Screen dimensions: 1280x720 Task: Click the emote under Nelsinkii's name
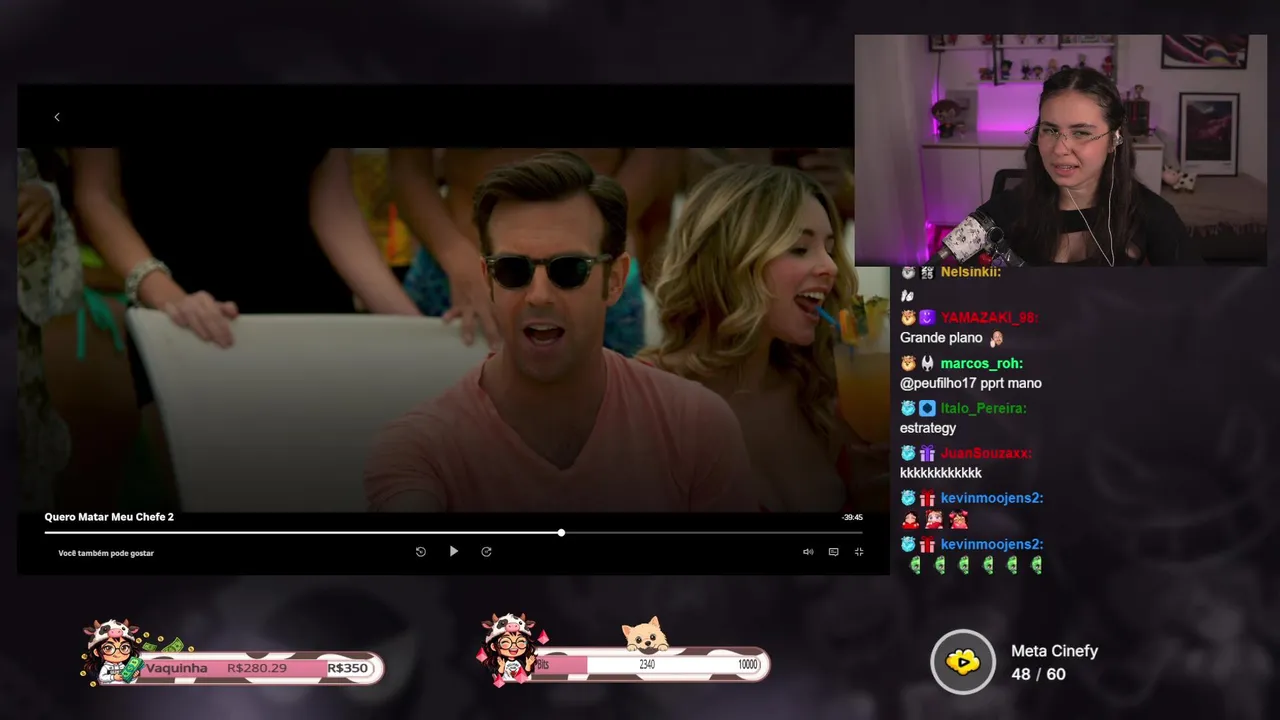coord(907,296)
